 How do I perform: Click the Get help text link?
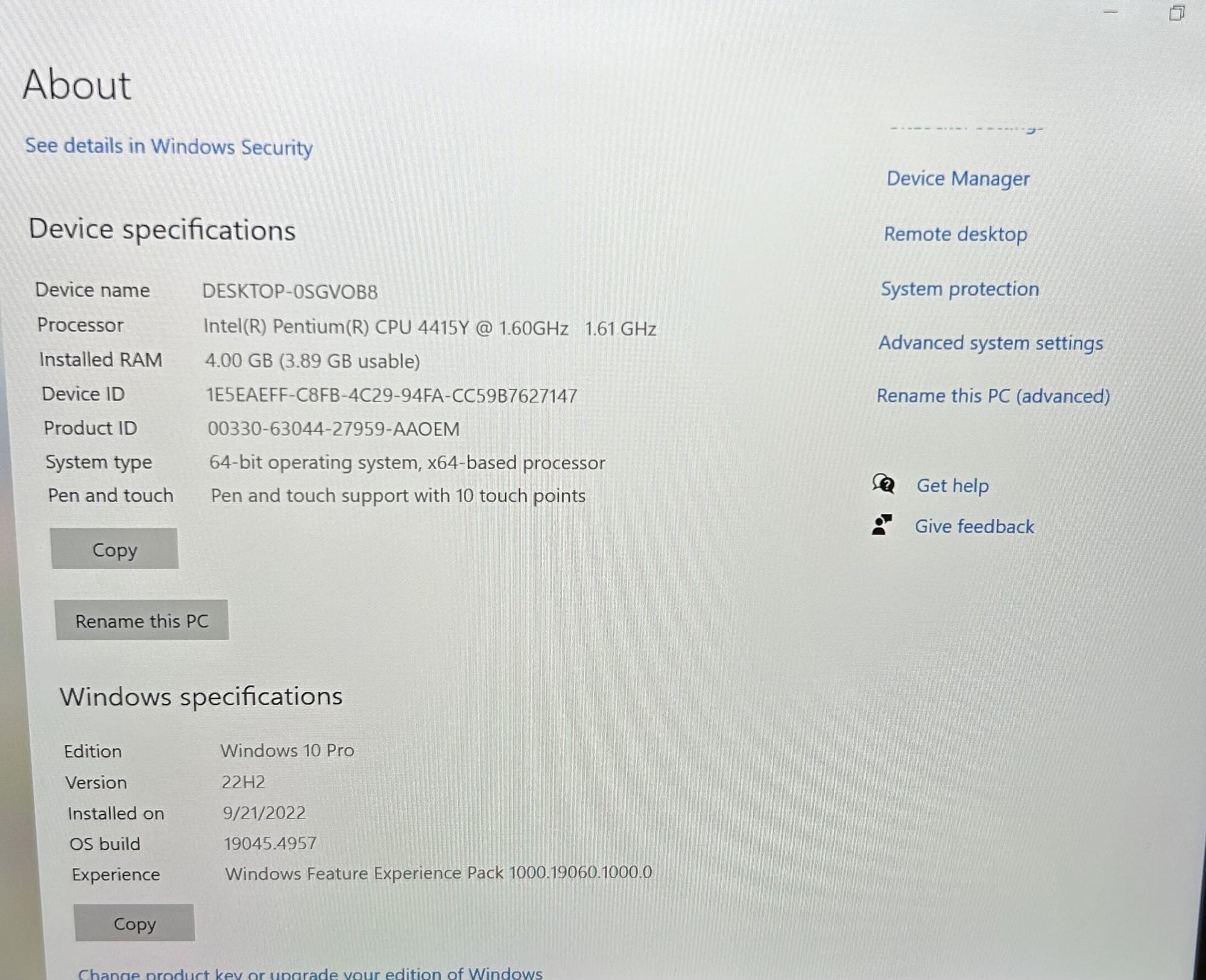[952, 485]
